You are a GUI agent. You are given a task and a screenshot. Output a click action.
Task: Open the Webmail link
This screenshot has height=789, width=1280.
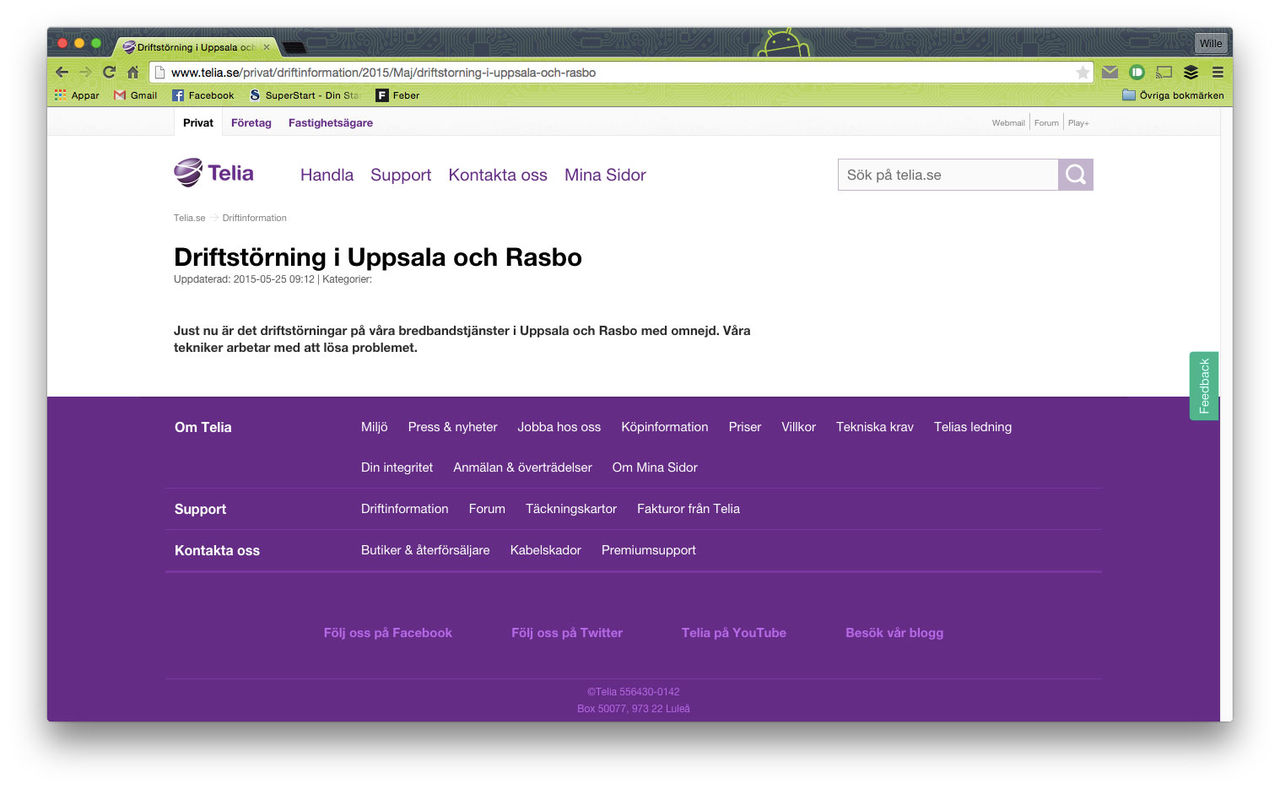click(x=1008, y=123)
